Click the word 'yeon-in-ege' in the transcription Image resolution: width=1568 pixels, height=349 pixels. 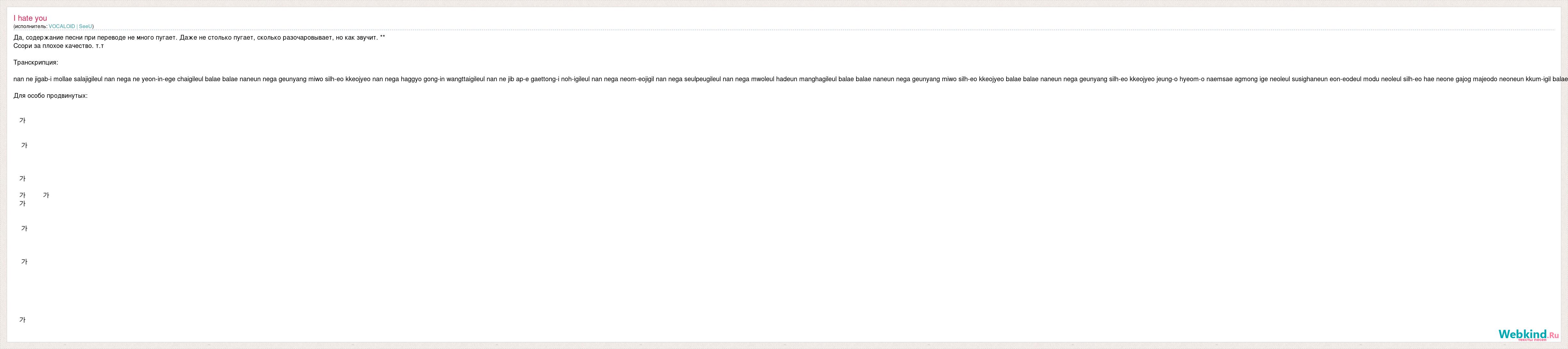[158, 79]
